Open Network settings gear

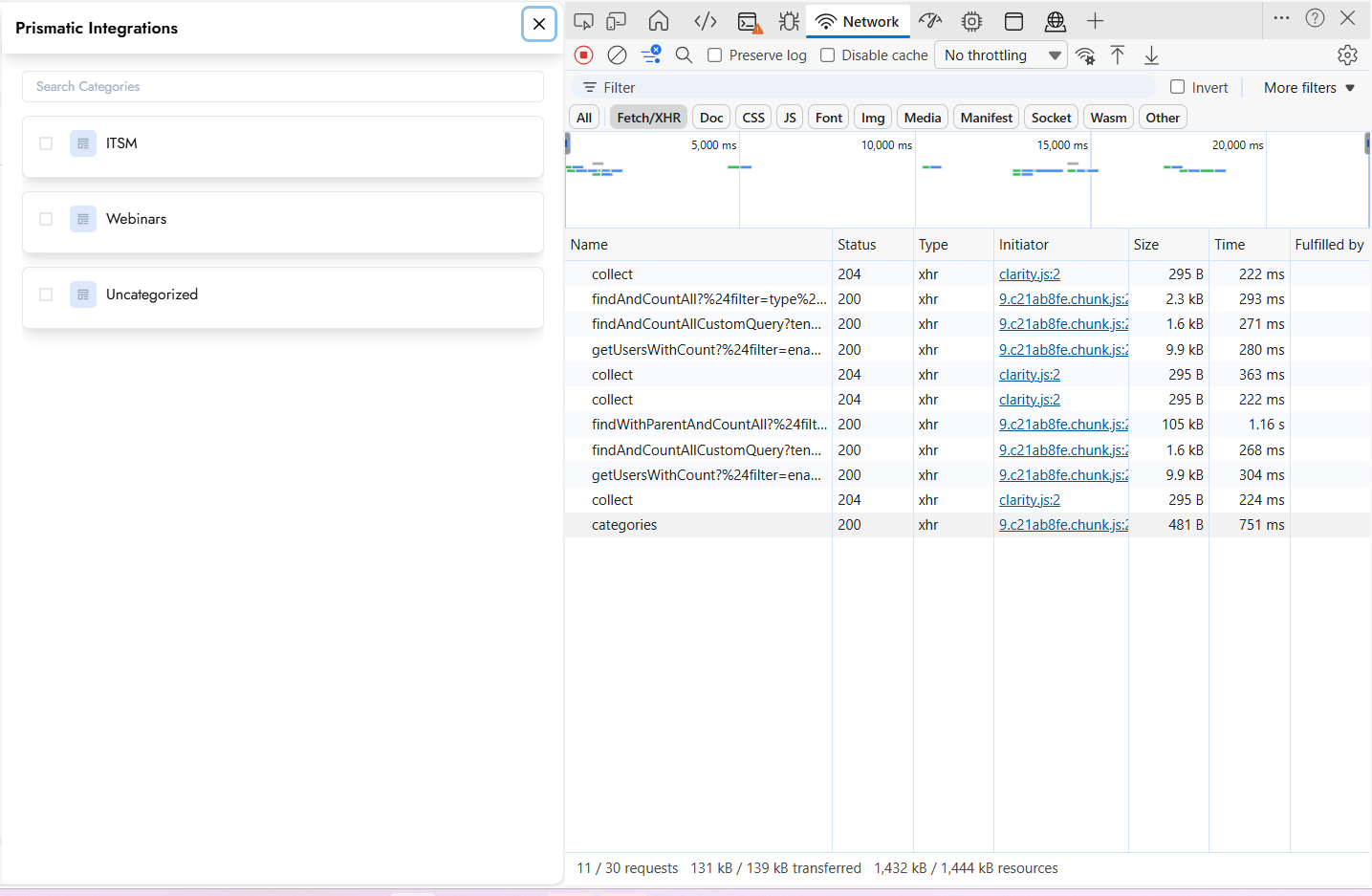pyautogui.click(x=1347, y=55)
